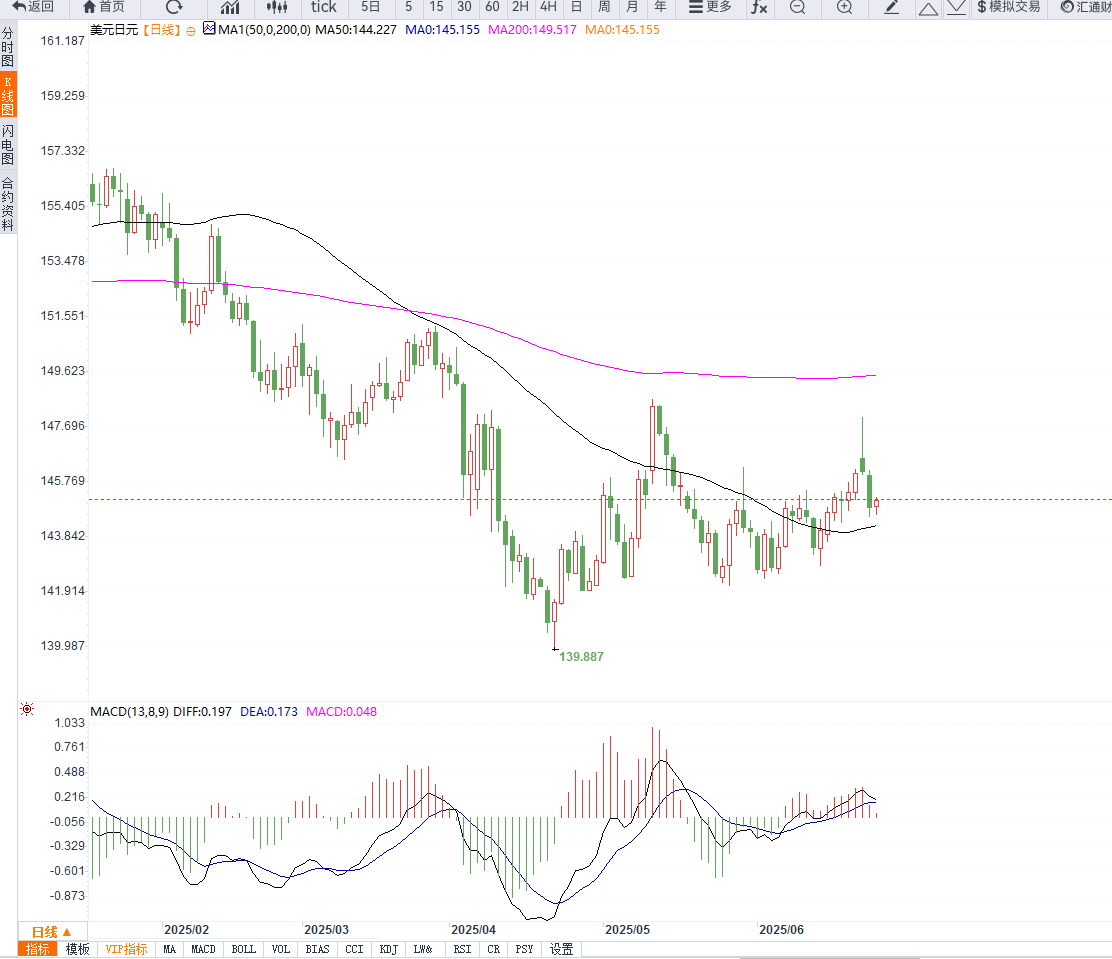Click the MACD(13,8,9) indicator label
Screen dimensions: 1112x959
coord(130,711)
